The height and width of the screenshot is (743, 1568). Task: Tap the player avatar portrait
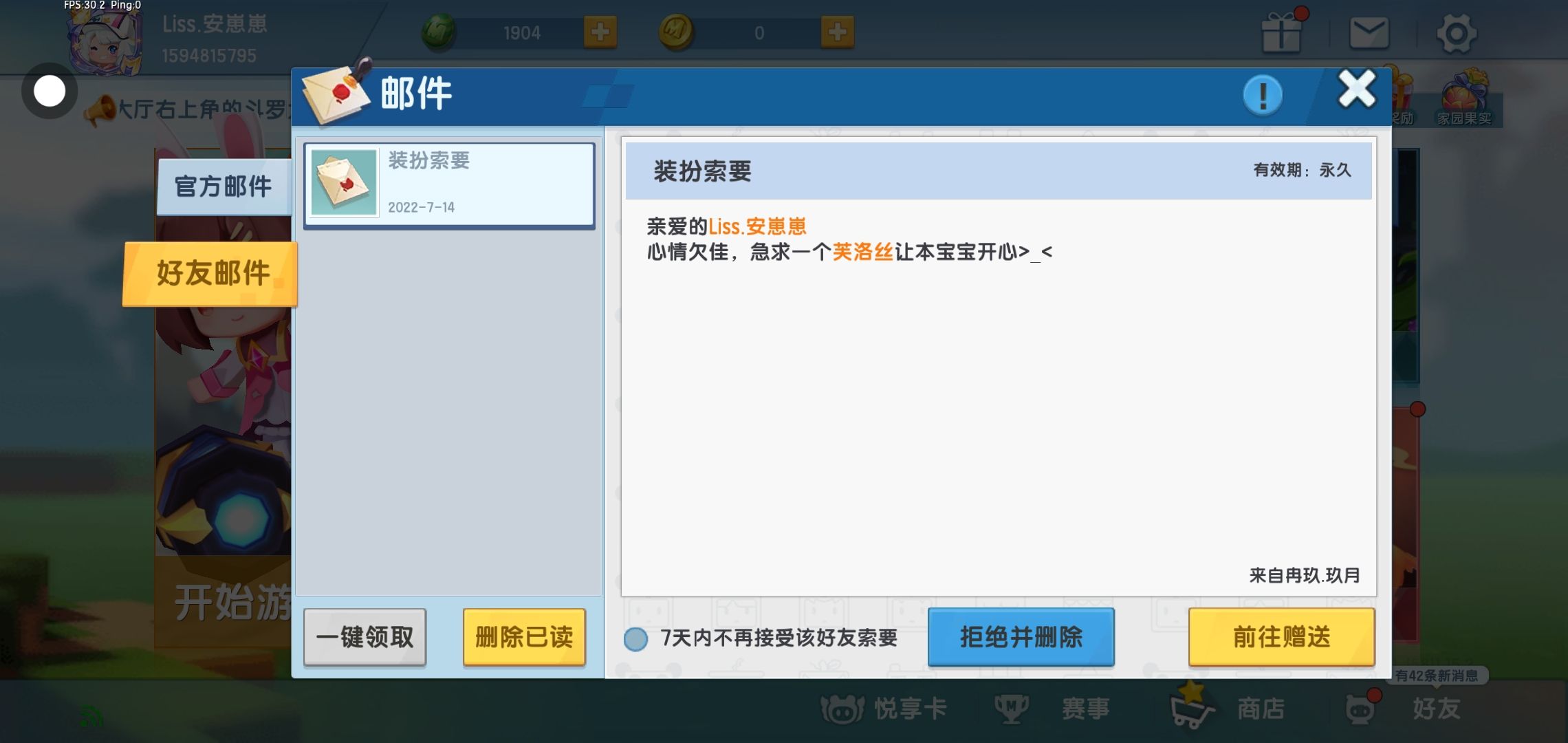[105, 41]
